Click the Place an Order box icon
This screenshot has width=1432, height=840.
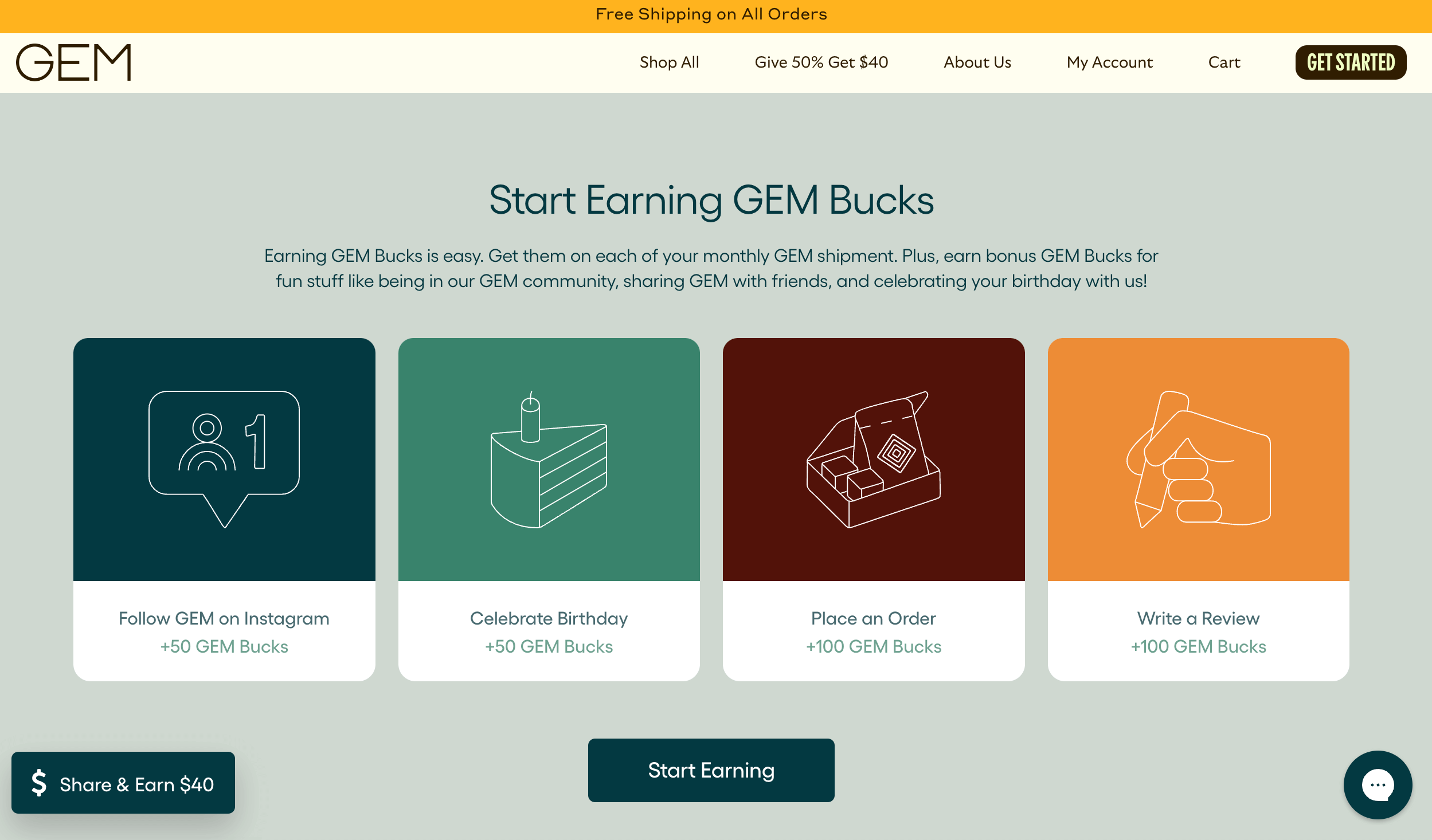pyautogui.click(x=874, y=459)
